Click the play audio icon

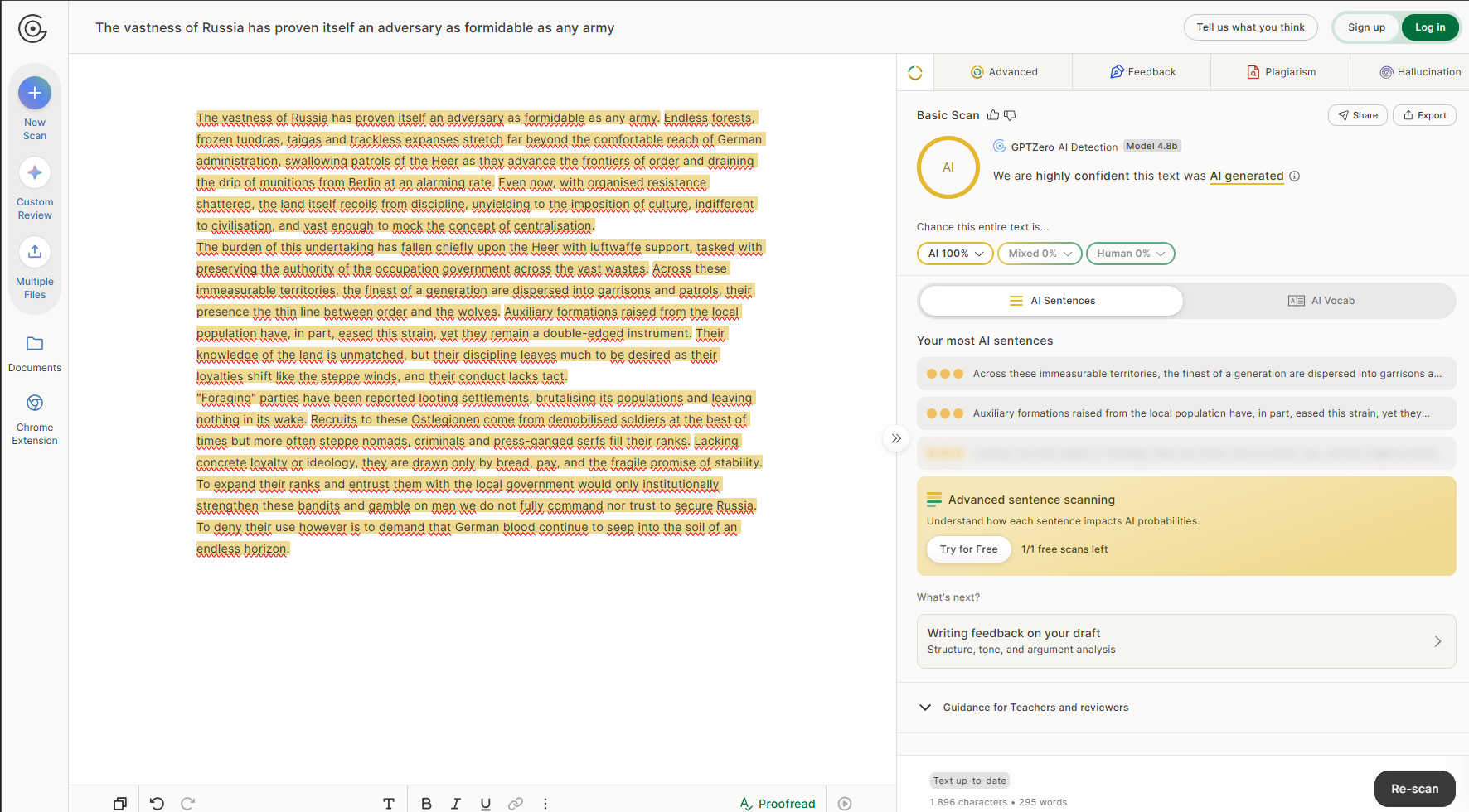pos(845,803)
